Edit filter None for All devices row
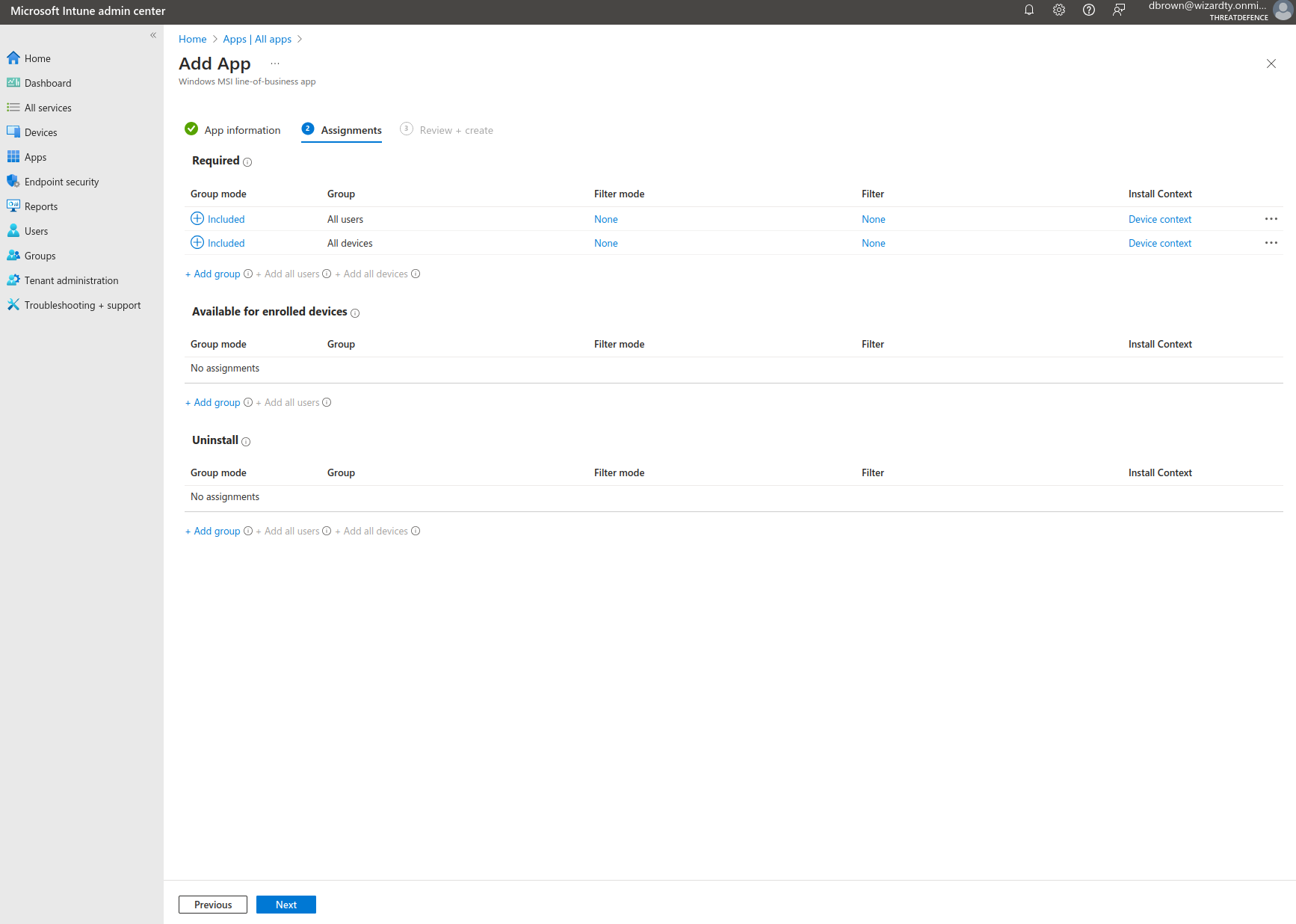This screenshot has width=1296, height=924. pos(874,243)
